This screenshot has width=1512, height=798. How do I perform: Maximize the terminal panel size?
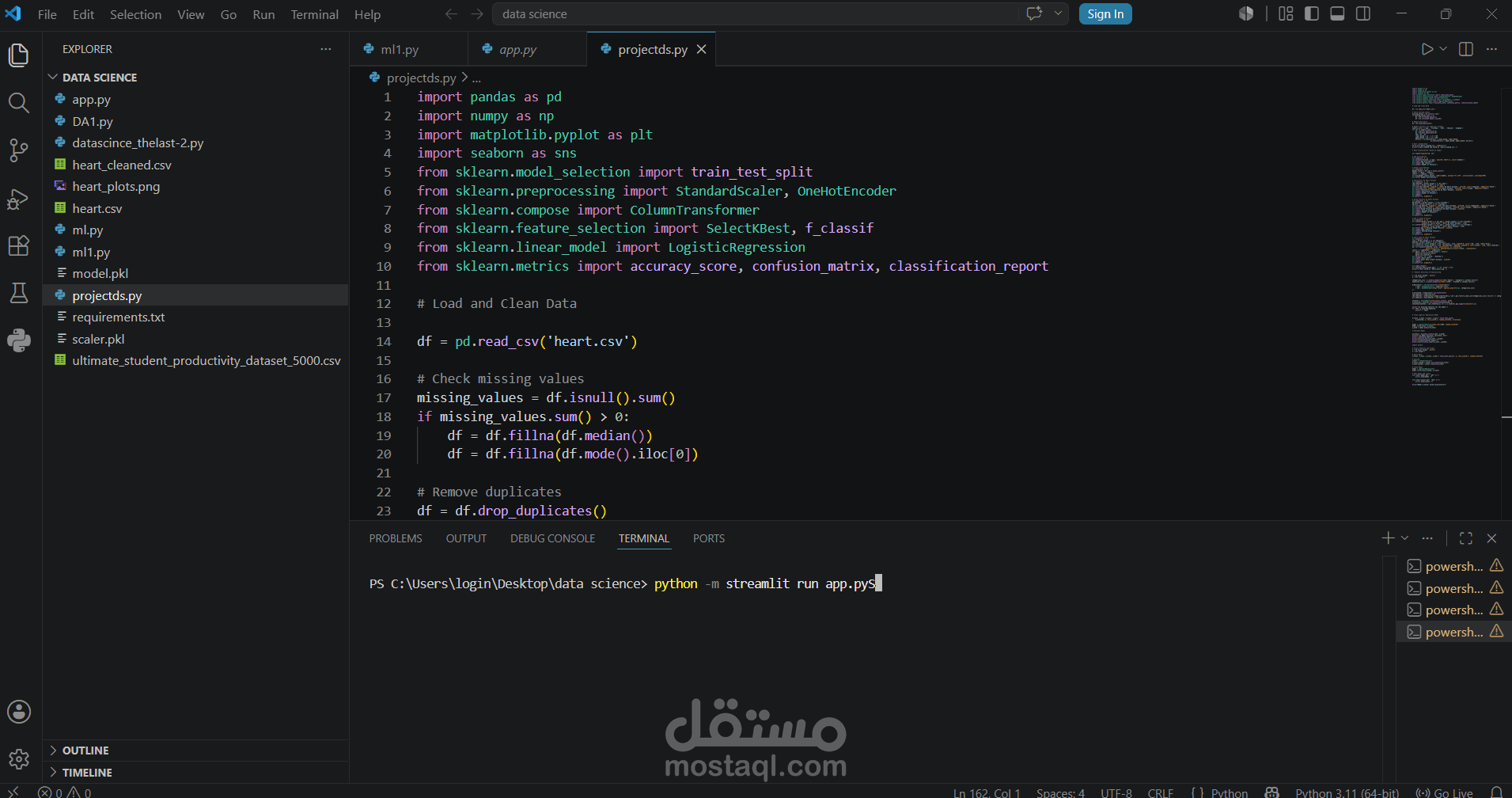[x=1466, y=538]
